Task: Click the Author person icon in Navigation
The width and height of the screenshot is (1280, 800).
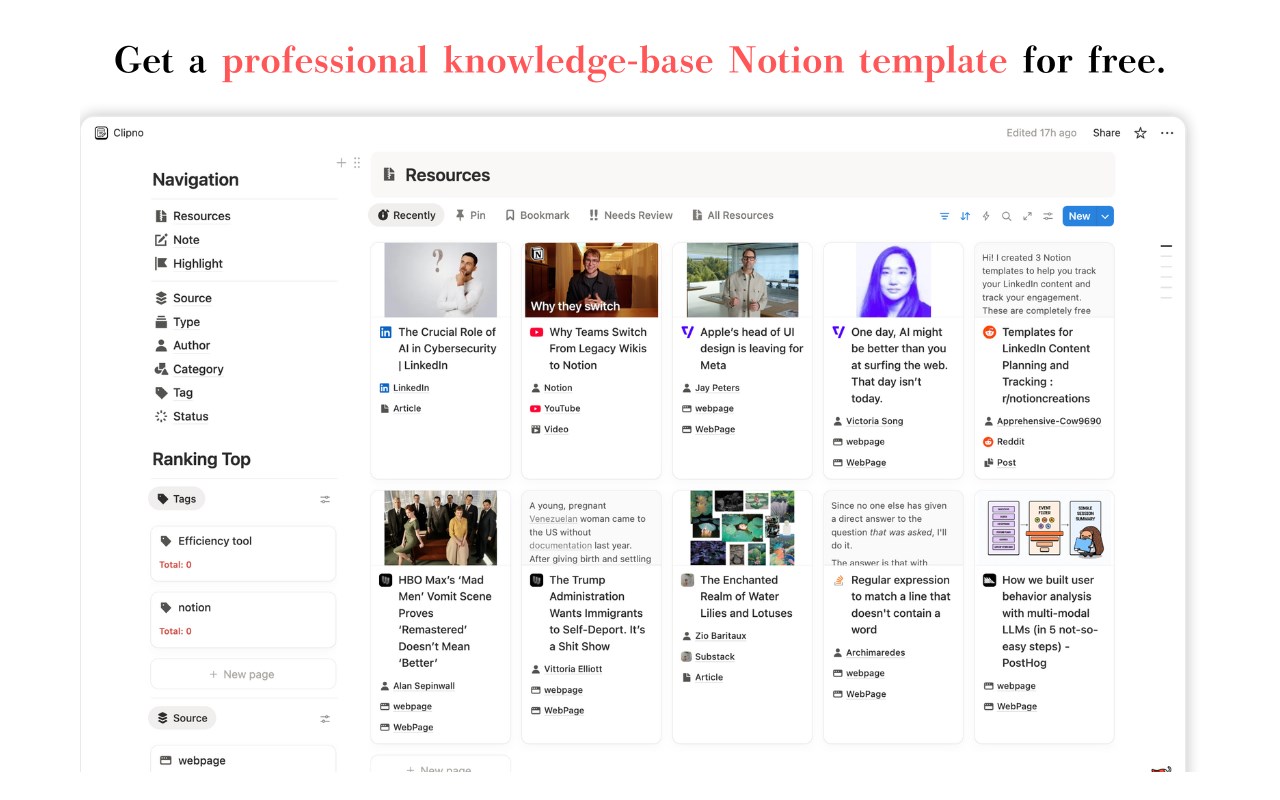Action: (161, 345)
